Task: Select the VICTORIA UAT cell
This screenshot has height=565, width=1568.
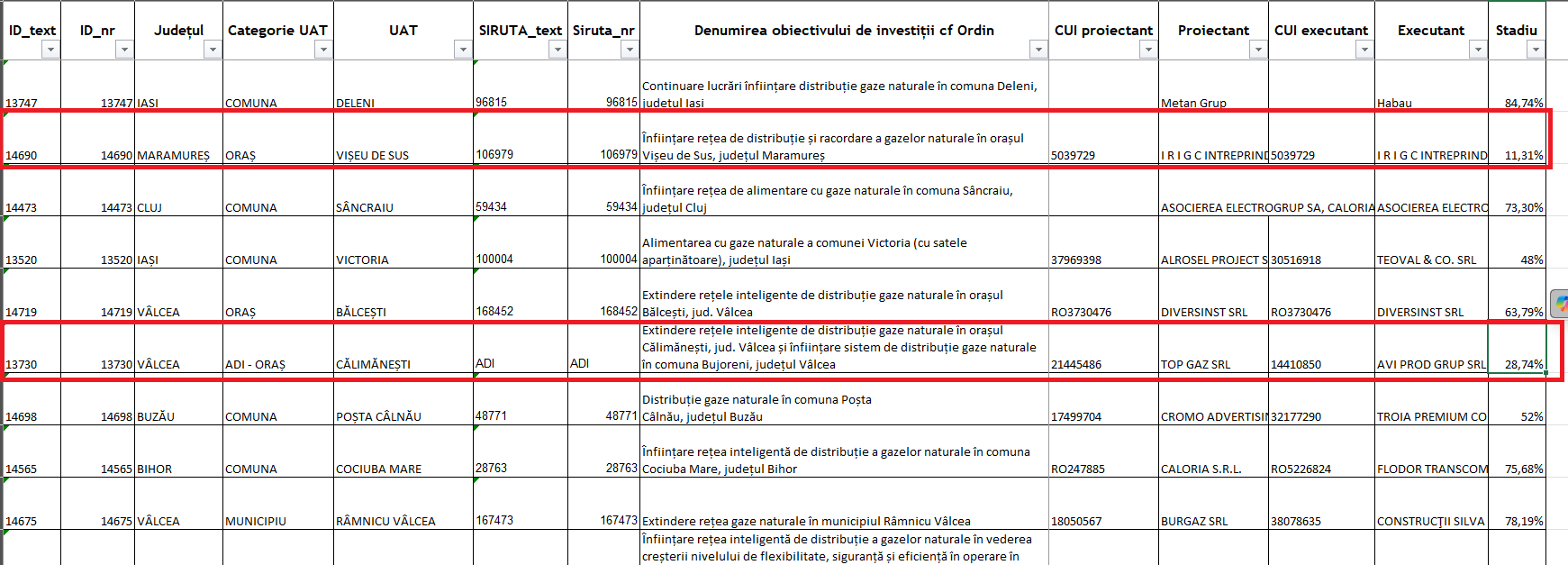Action: [x=403, y=242]
